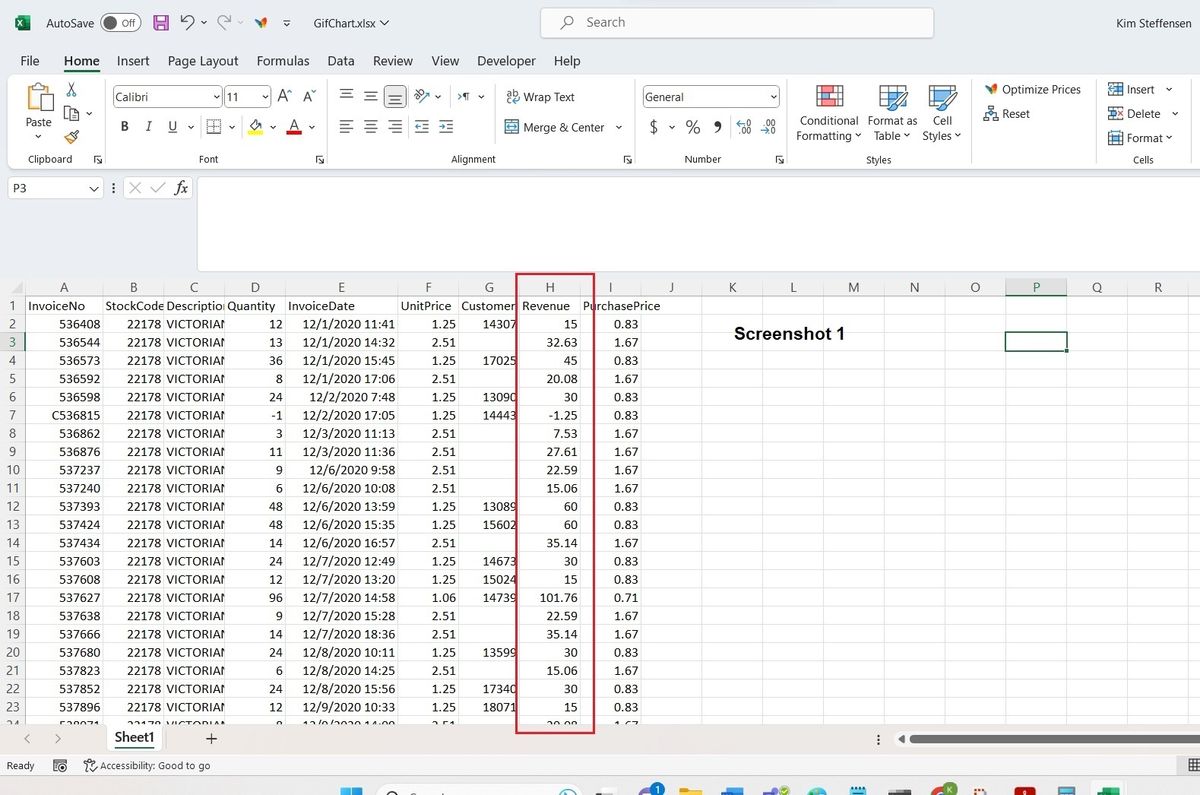Switch to the Formulas ribbon tab
Viewport: 1200px width, 795px height.
[x=283, y=61]
